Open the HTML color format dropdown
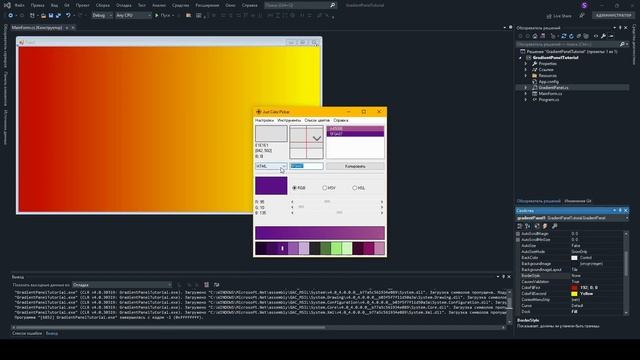Viewport: 640px width, 360px height. 271,166
